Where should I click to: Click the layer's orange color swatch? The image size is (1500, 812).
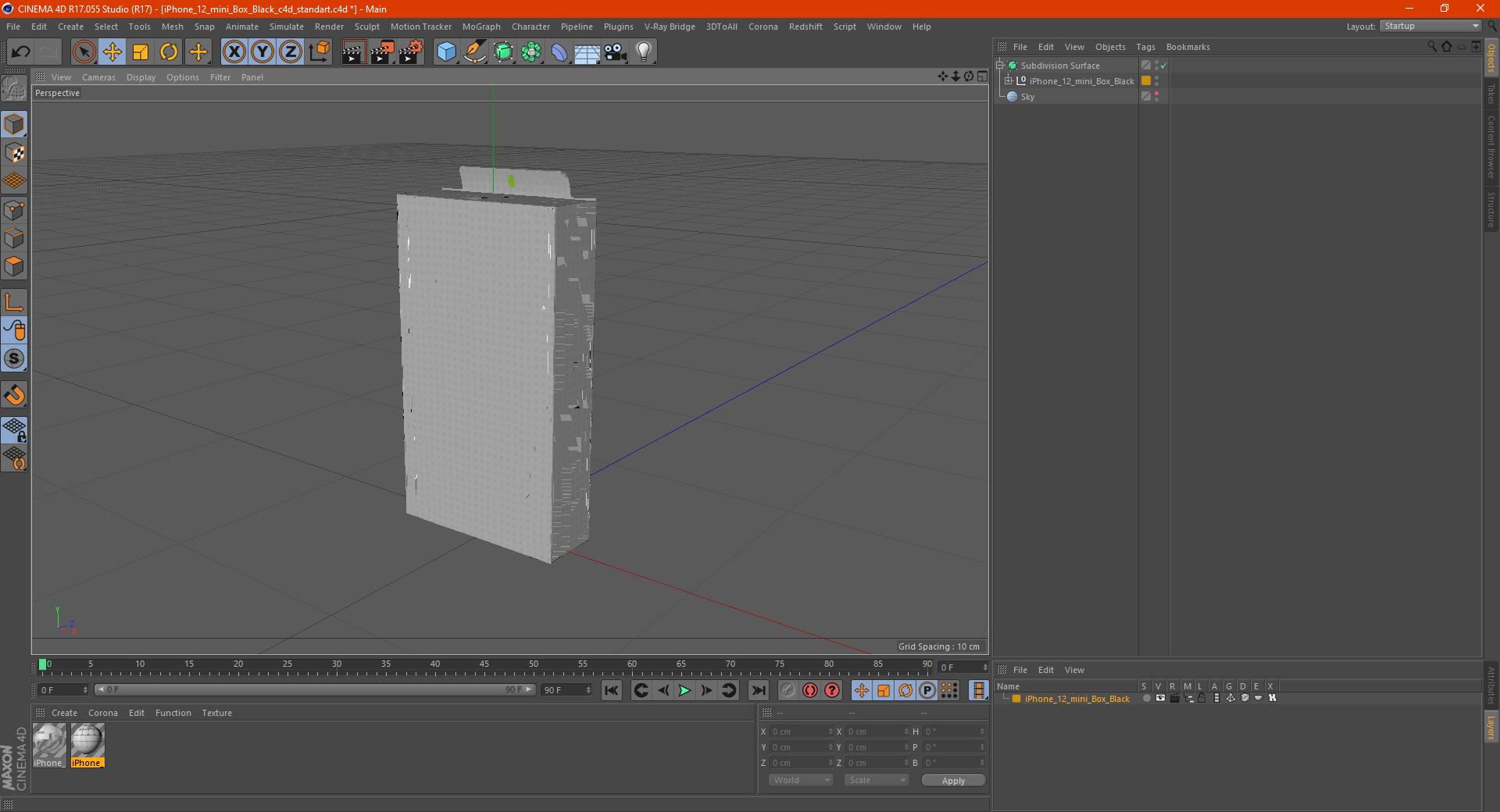point(1016,699)
